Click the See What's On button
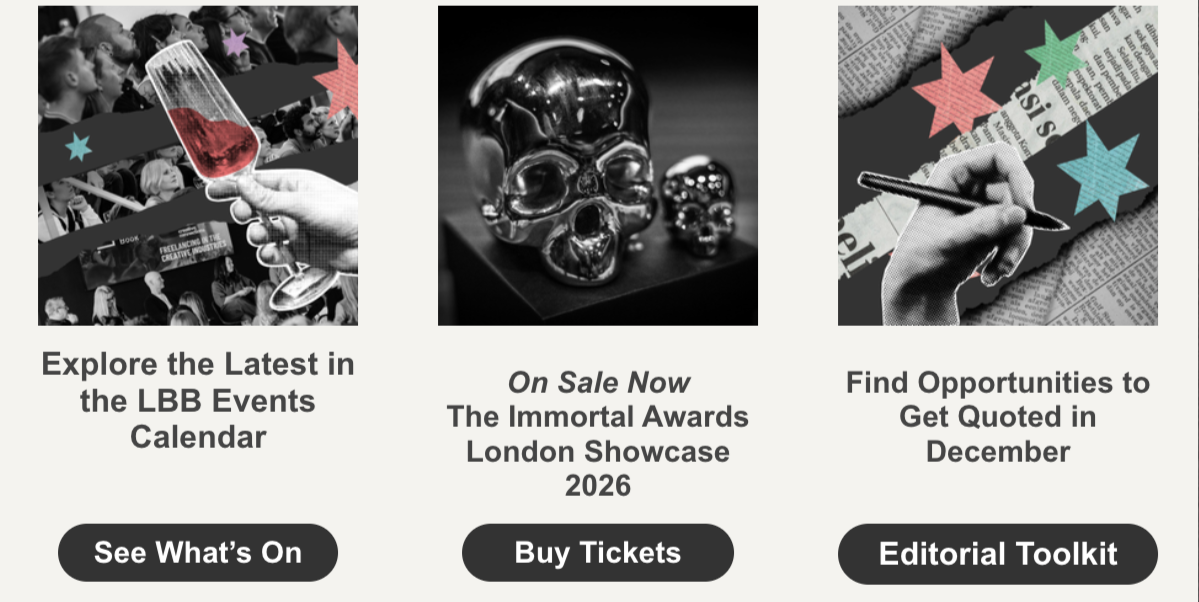 (197, 552)
